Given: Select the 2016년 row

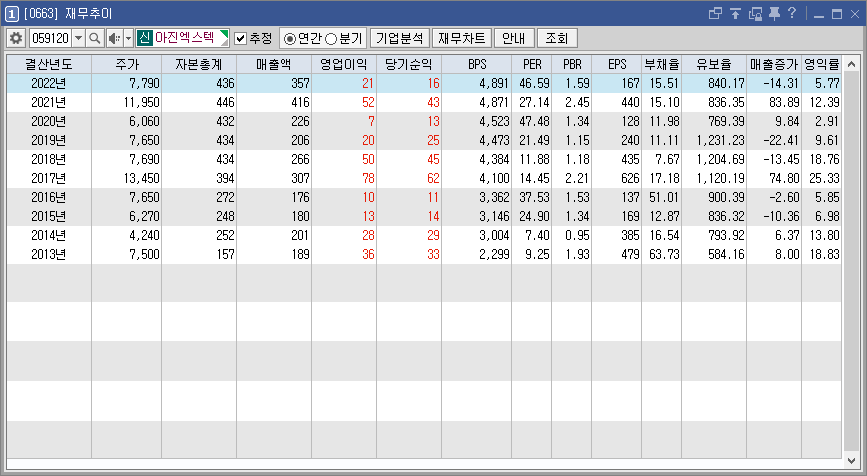Looking at the screenshot, I should (x=424, y=197).
